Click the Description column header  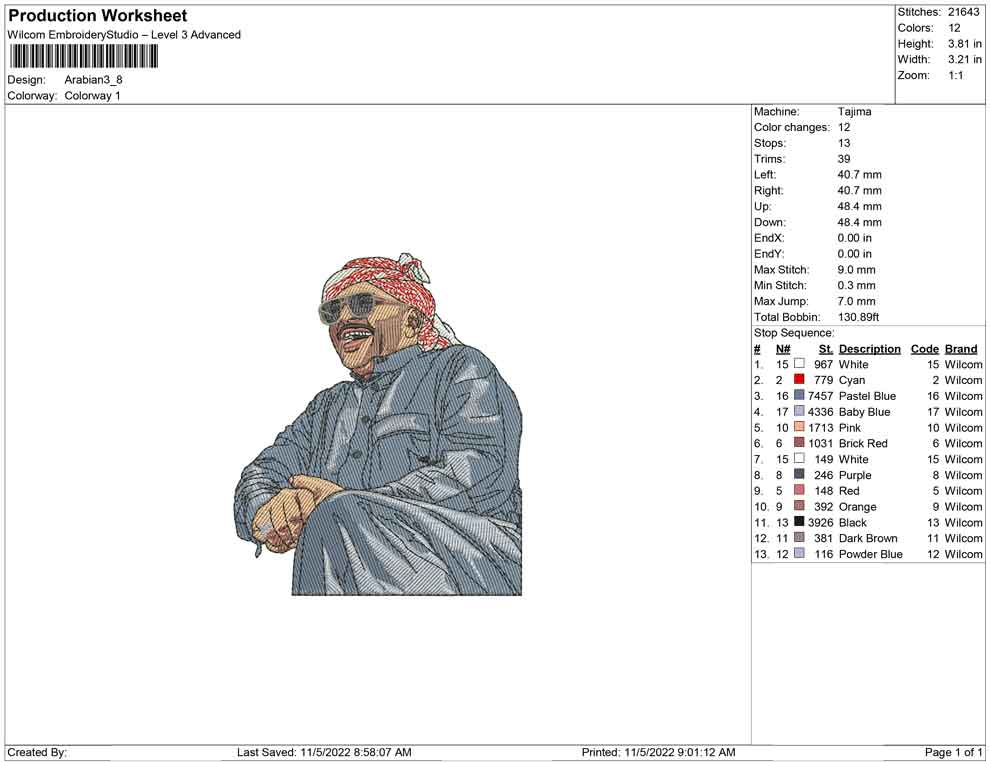coord(869,349)
